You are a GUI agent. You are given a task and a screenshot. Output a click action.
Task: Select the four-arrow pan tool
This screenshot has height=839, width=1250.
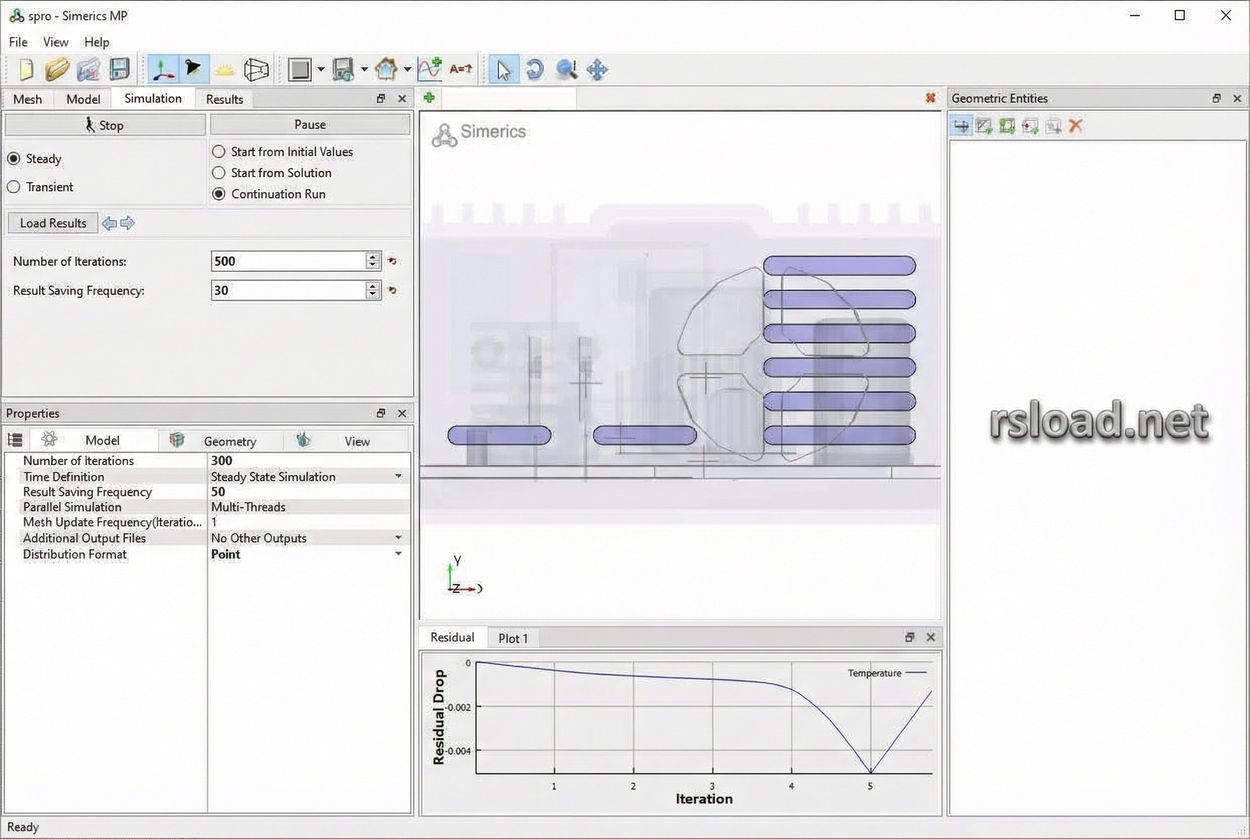597,69
